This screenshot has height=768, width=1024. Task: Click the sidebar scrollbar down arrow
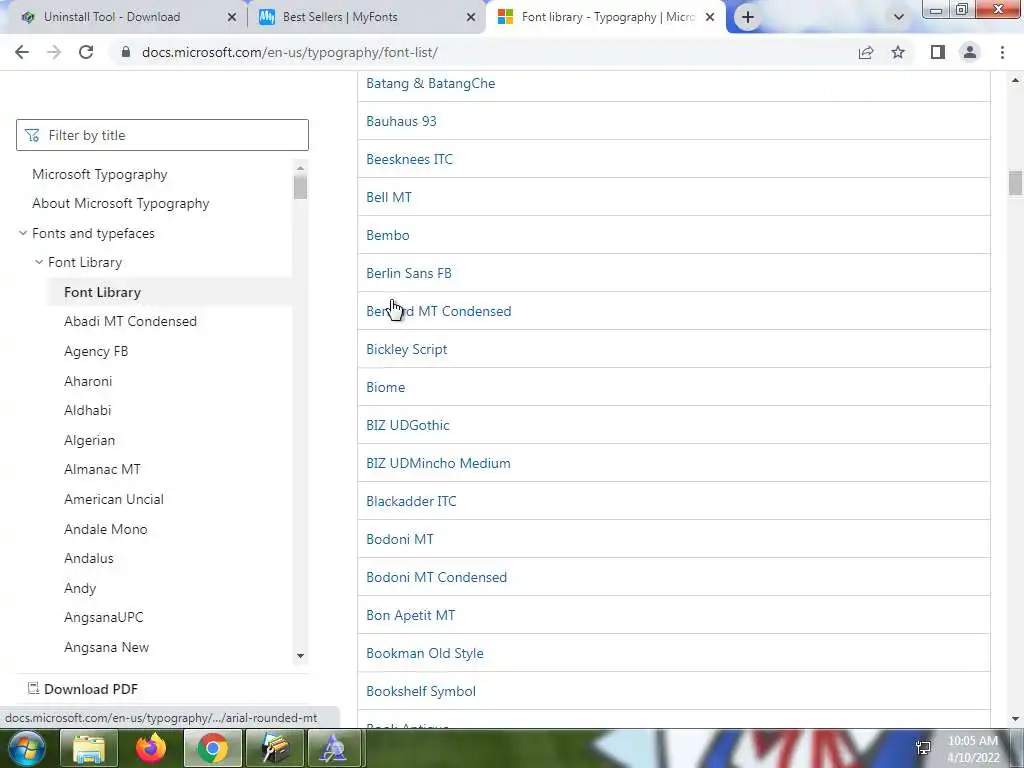(300, 656)
